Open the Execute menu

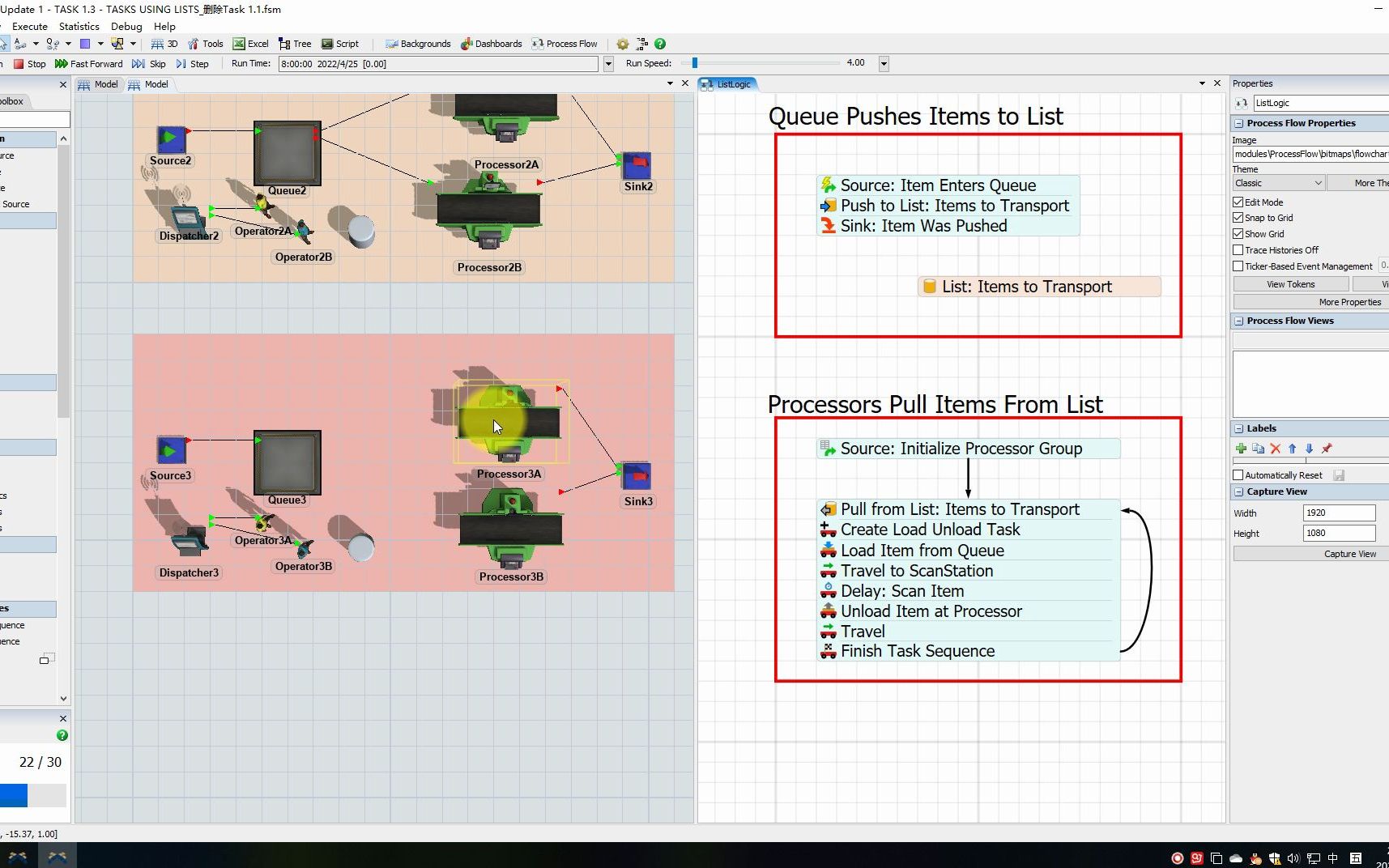pyautogui.click(x=30, y=26)
